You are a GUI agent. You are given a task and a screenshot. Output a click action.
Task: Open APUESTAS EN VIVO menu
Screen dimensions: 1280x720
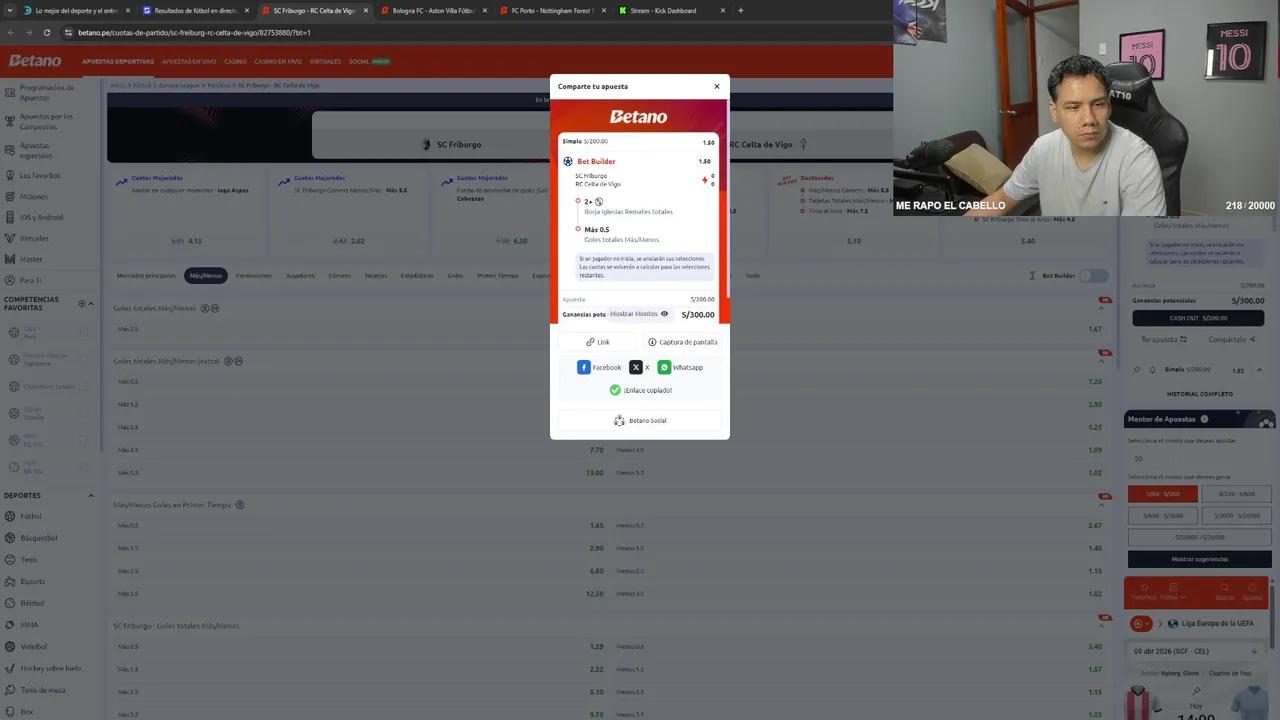189,61
